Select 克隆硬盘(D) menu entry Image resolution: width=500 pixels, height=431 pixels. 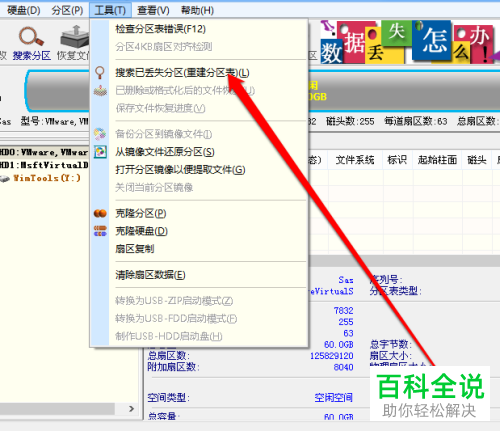[141, 231]
